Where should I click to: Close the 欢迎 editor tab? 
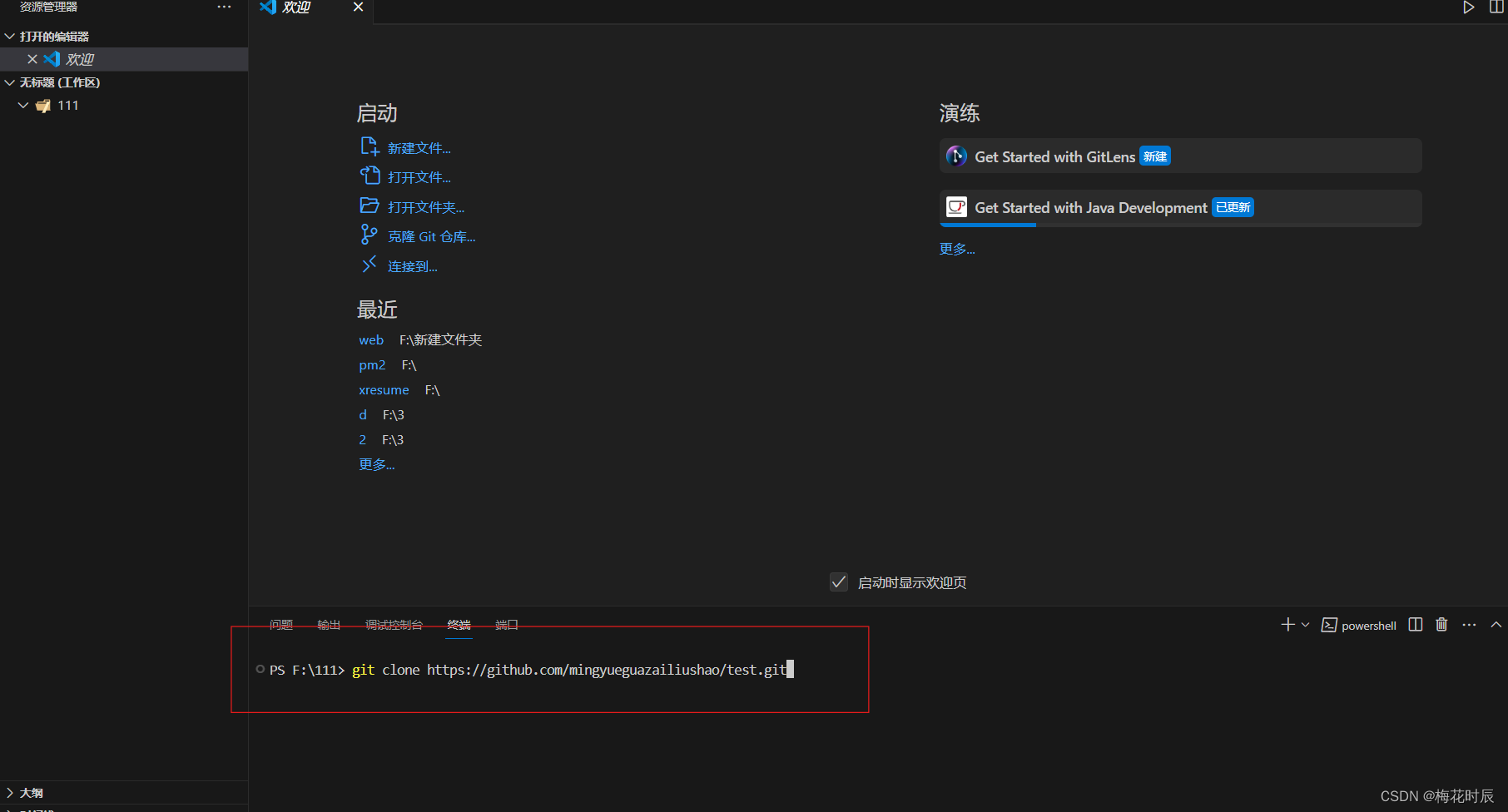tap(358, 7)
